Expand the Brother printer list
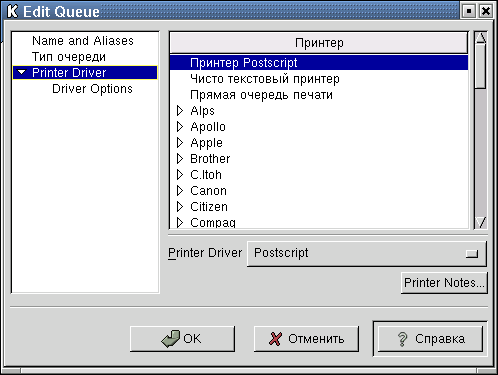 coord(180,159)
